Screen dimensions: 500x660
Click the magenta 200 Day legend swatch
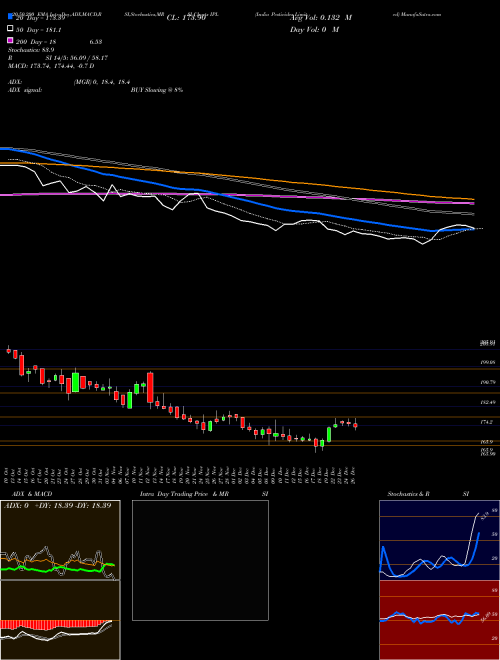pos(10,41)
